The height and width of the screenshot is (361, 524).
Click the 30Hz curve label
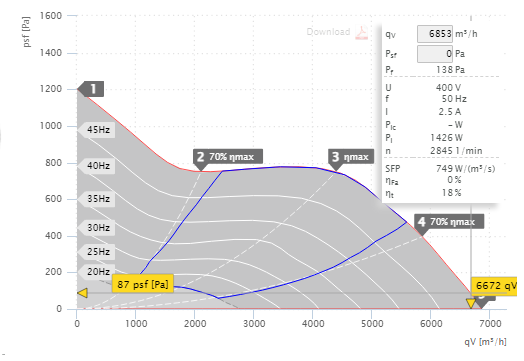[97, 228]
